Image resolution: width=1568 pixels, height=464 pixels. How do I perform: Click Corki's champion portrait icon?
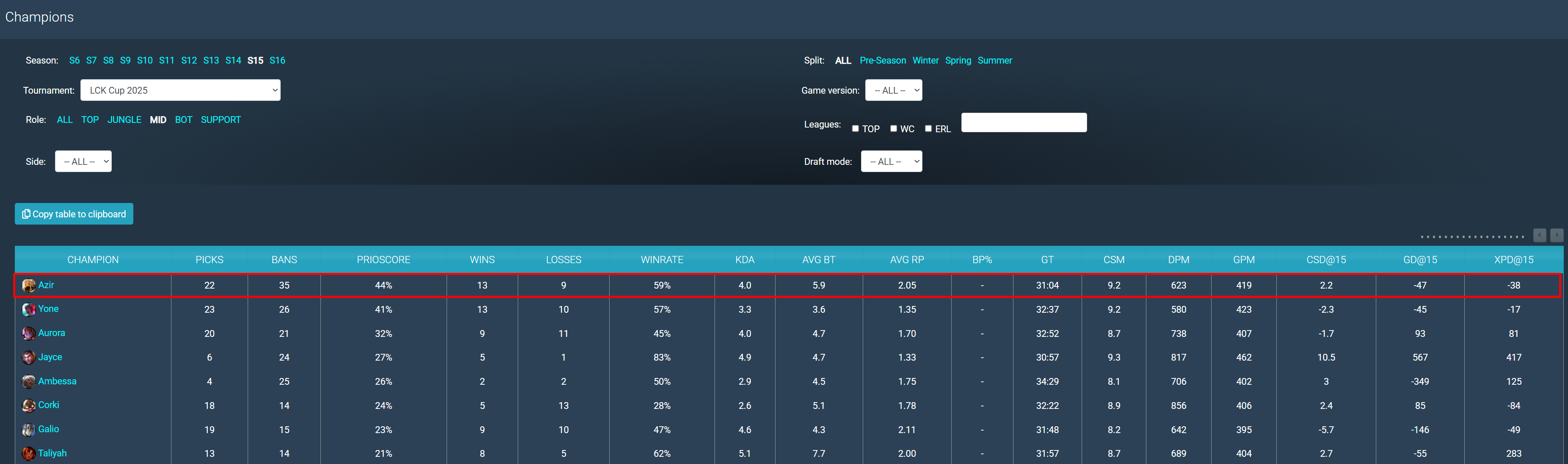pos(29,406)
